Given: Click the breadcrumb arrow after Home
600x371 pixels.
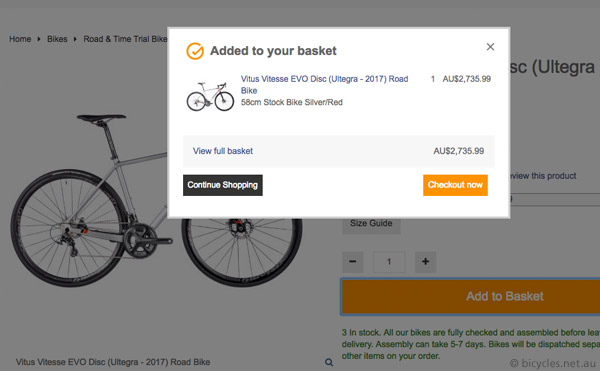Looking at the screenshot, I should click(39, 39).
